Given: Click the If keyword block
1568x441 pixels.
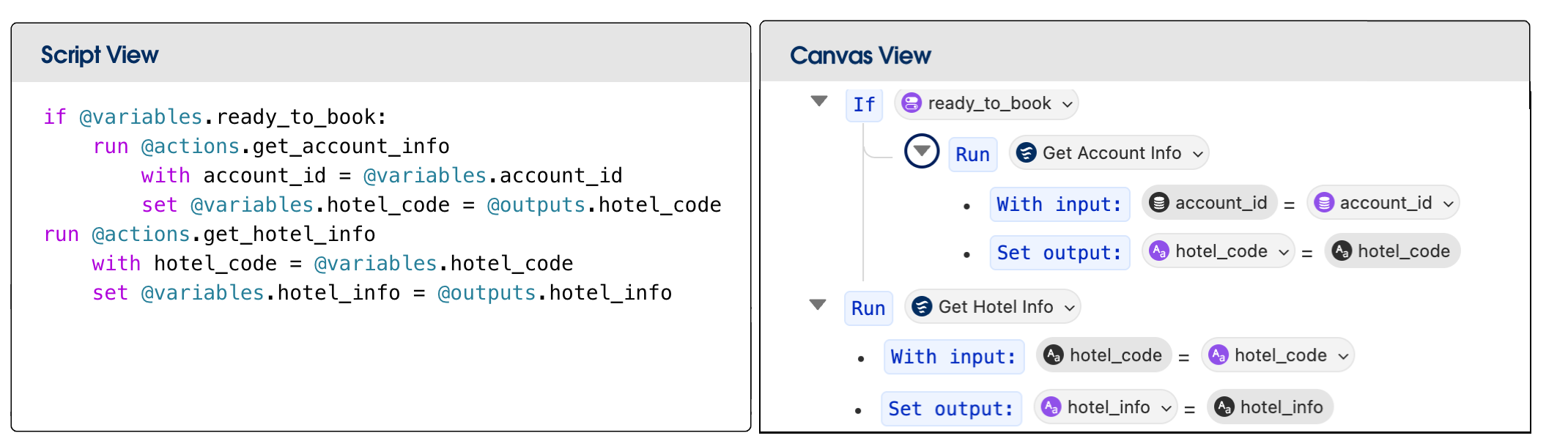Looking at the screenshot, I should pos(864,105).
